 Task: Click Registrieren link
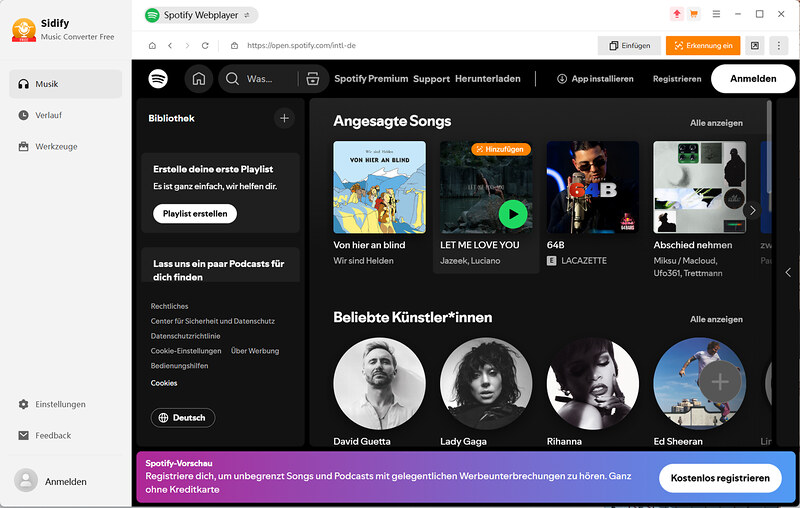pos(677,79)
